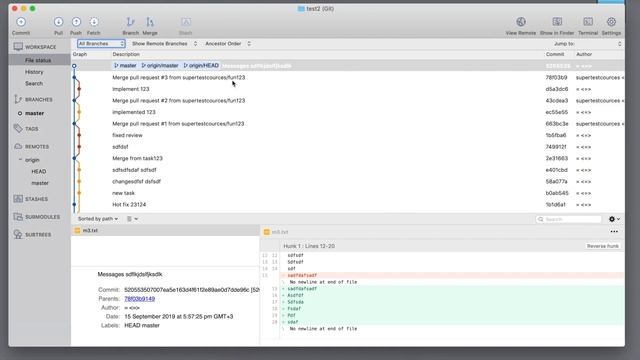640x360 pixels.
Task: Open diff options gear menu
Action: [x=614, y=219]
